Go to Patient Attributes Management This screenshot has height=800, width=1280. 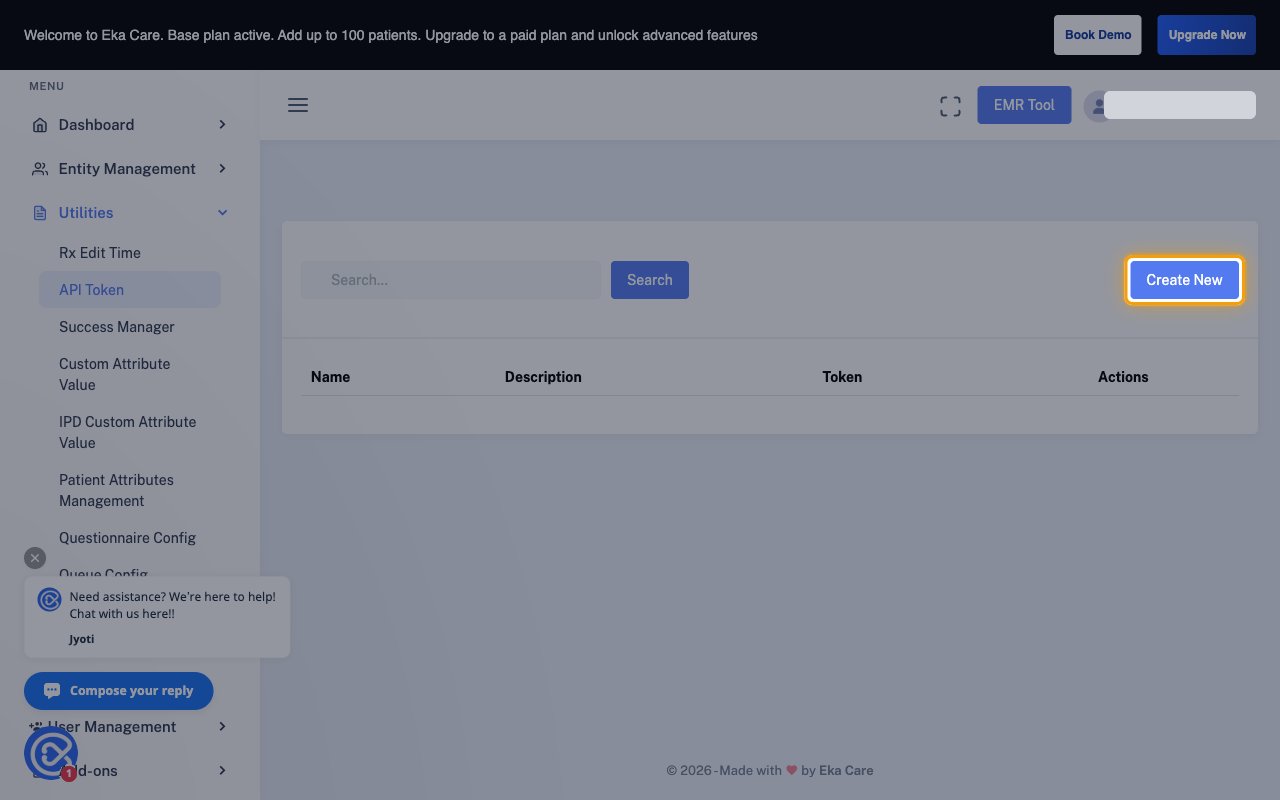(116, 490)
